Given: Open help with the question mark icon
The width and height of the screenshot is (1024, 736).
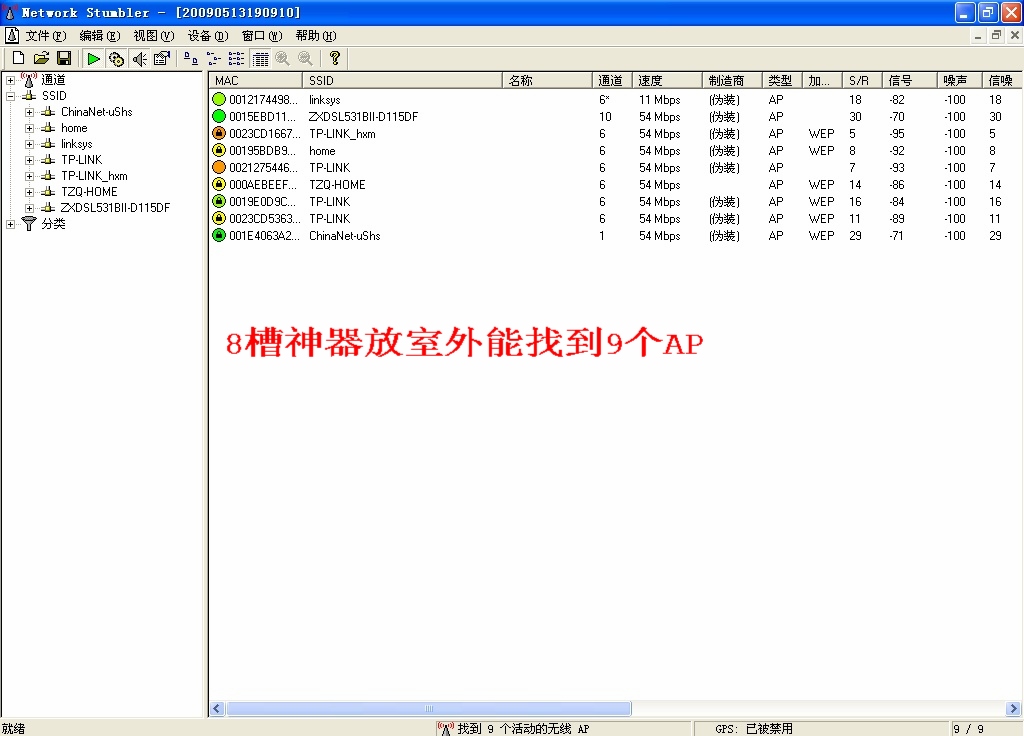Looking at the screenshot, I should [334, 59].
